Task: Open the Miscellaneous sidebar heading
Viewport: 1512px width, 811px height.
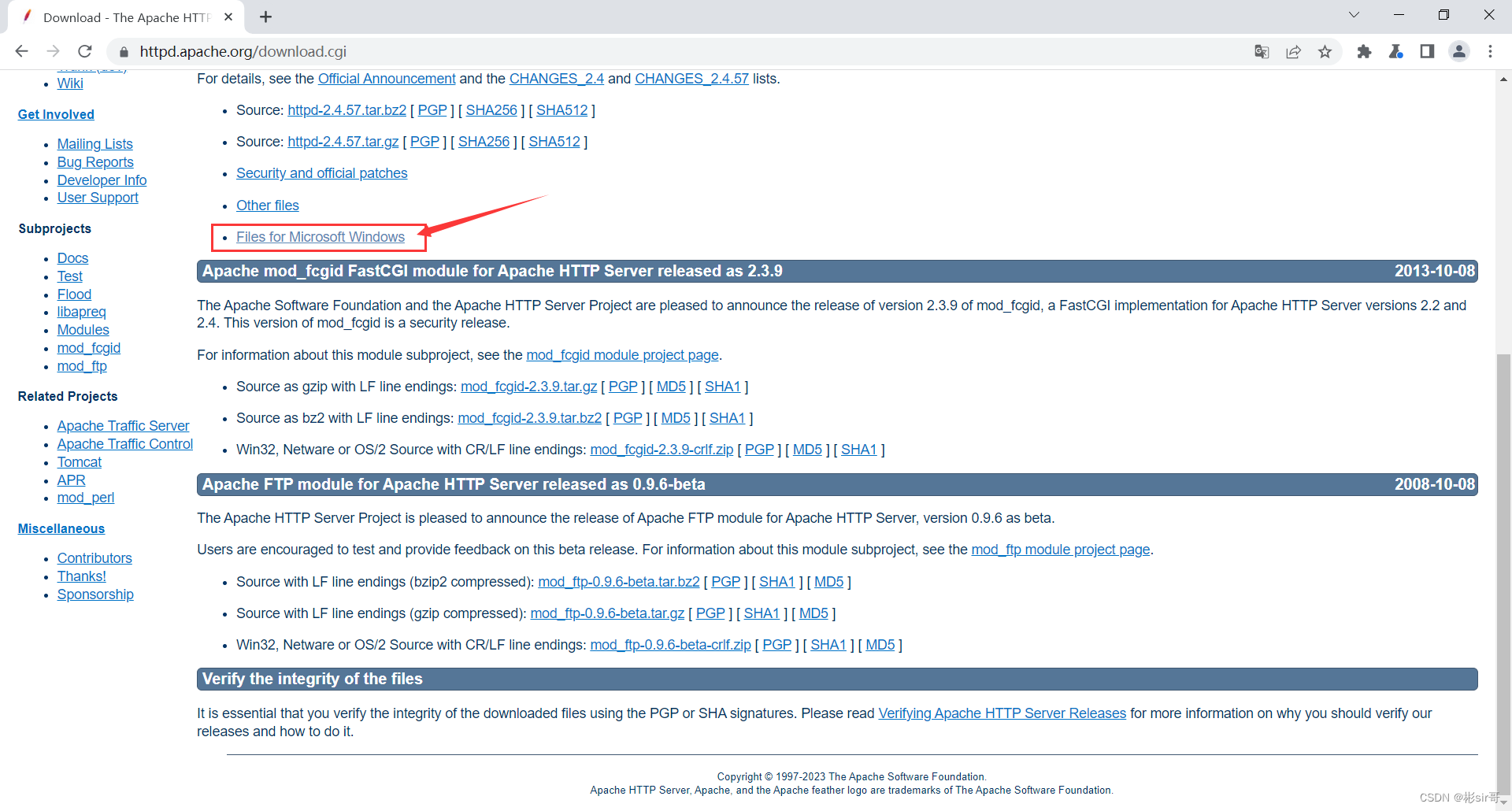Action: click(x=61, y=528)
